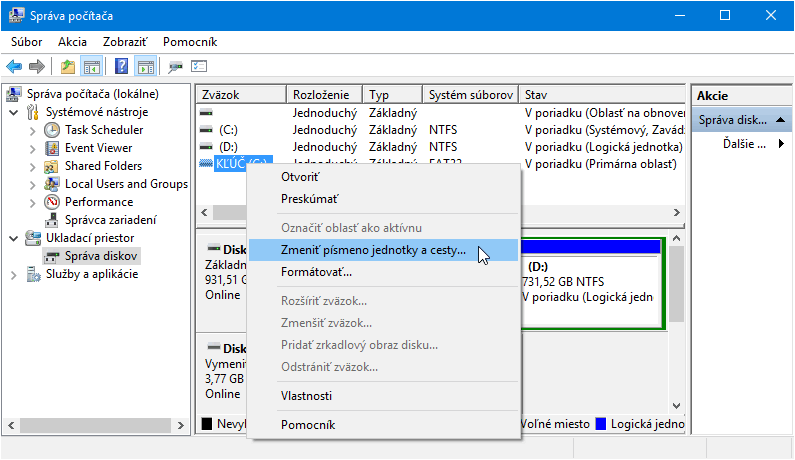Click the blue Help question mark icon

[121, 67]
